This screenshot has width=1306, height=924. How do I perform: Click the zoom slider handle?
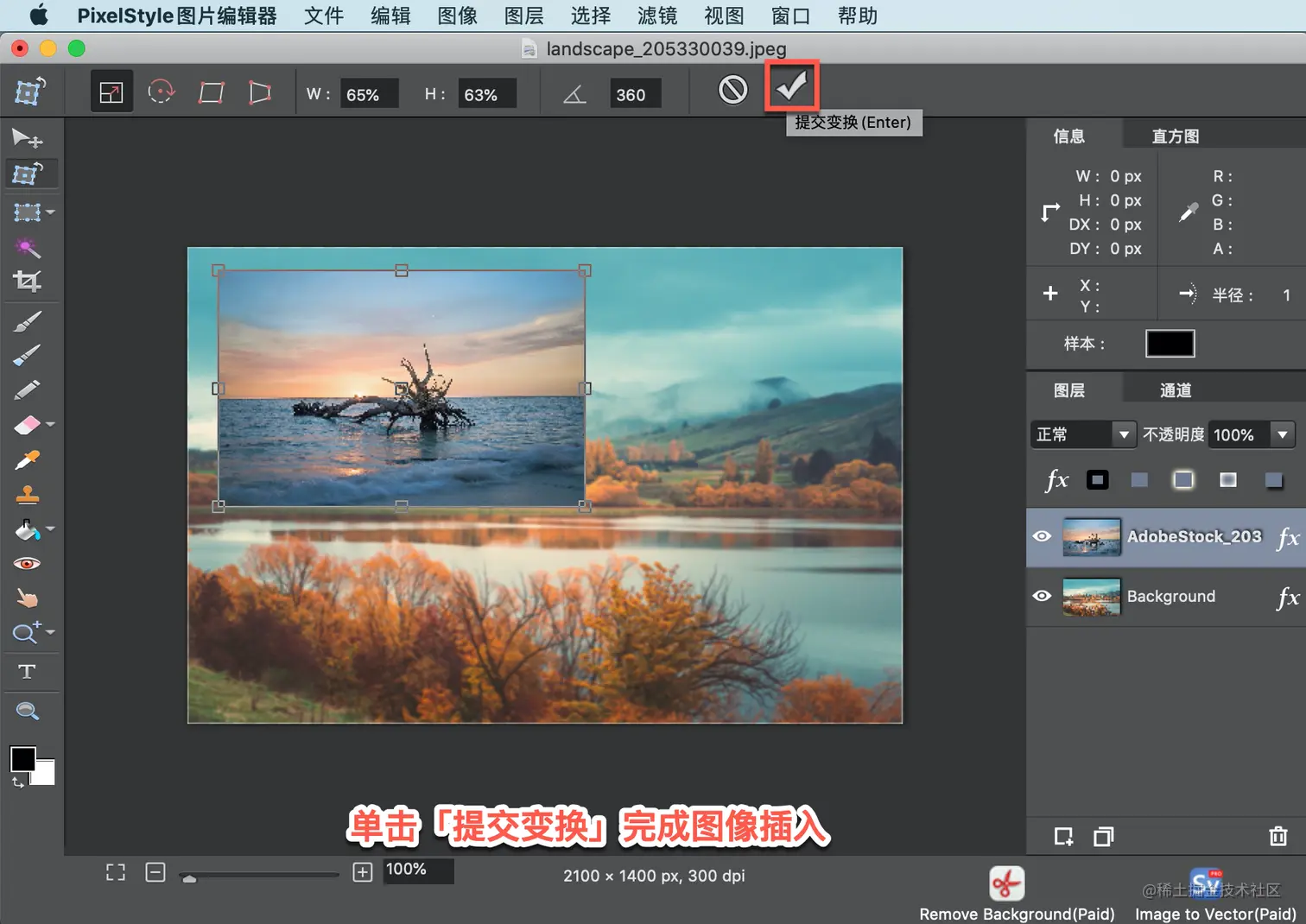tap(189, 878)
